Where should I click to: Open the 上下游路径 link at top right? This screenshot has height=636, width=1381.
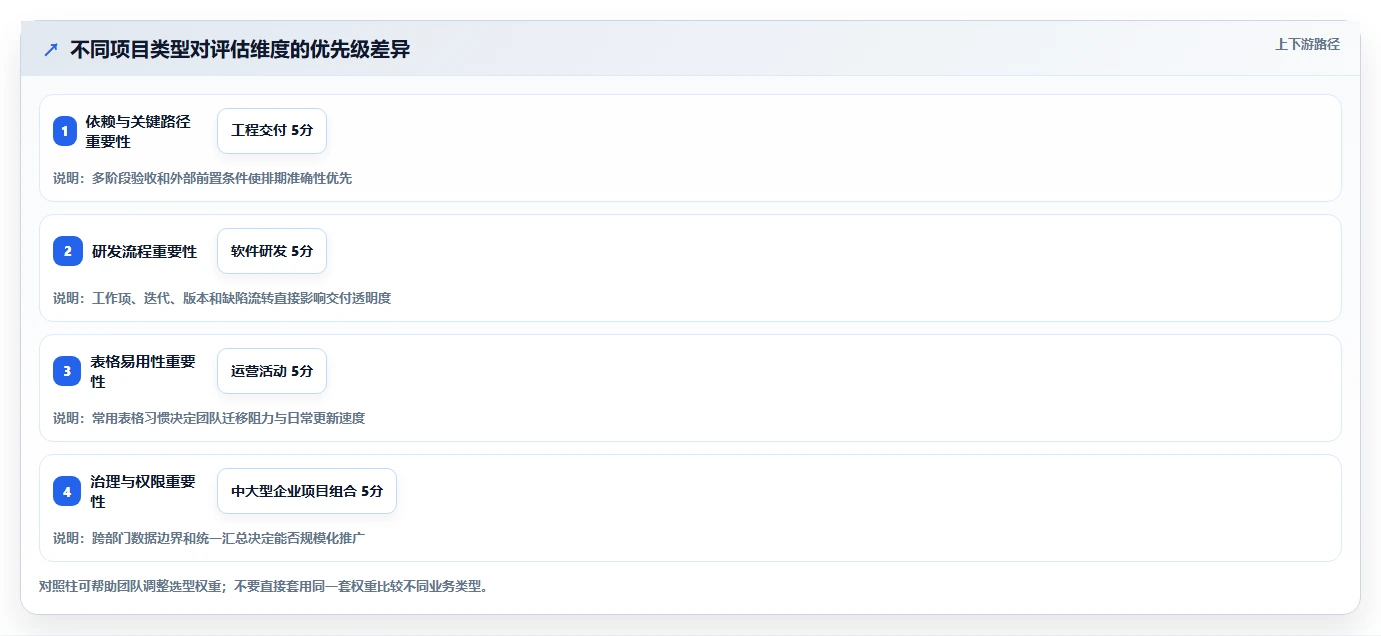click(1307, 44)
